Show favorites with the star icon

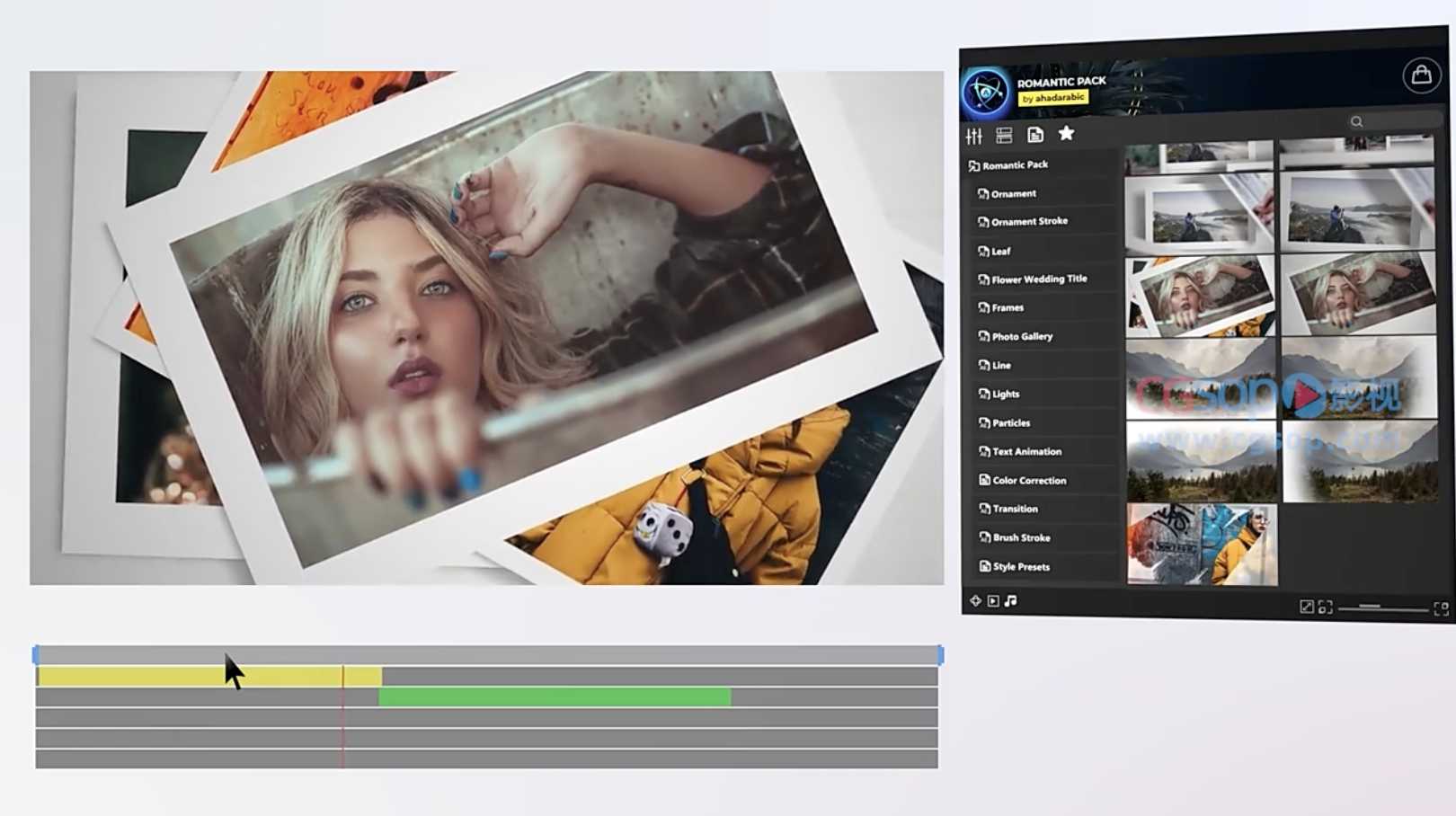click(x=1066, y=134)
